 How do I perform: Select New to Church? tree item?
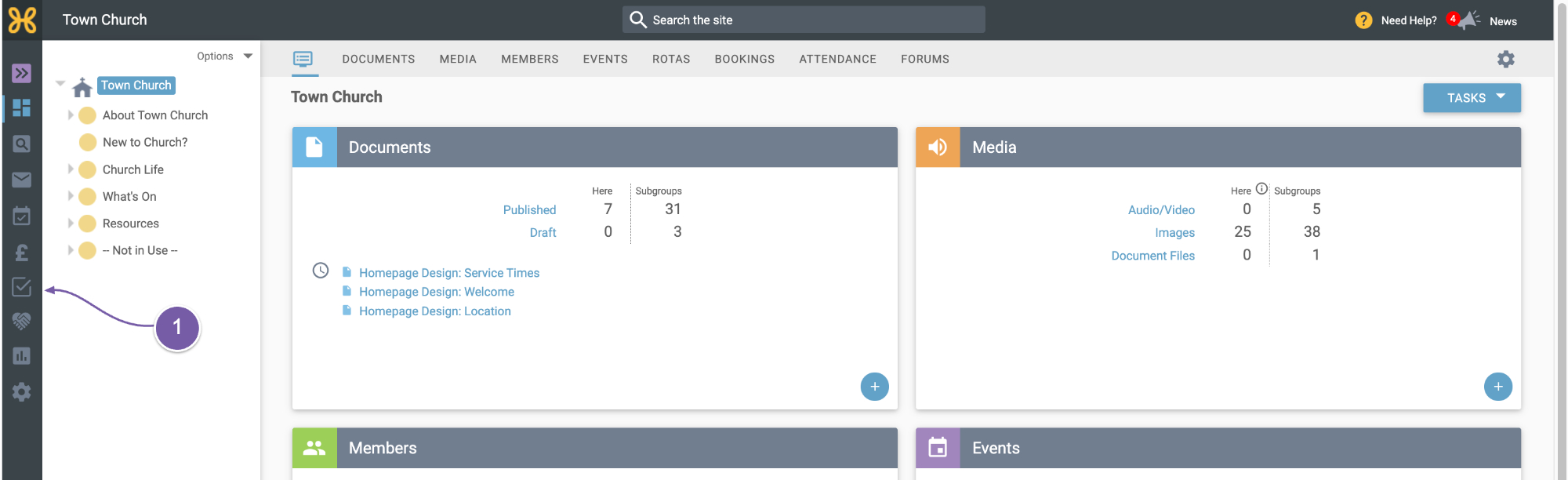tap(145, 142)
